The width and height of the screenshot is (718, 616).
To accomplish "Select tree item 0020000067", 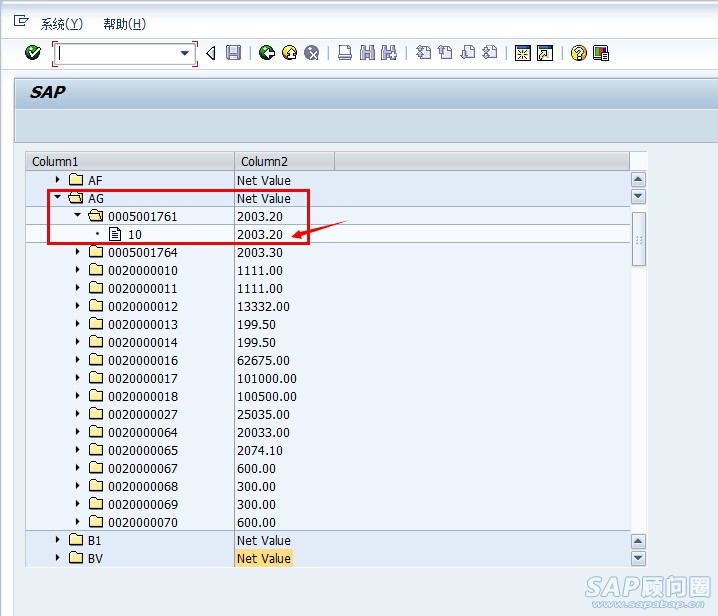I will tap(143, 469).
